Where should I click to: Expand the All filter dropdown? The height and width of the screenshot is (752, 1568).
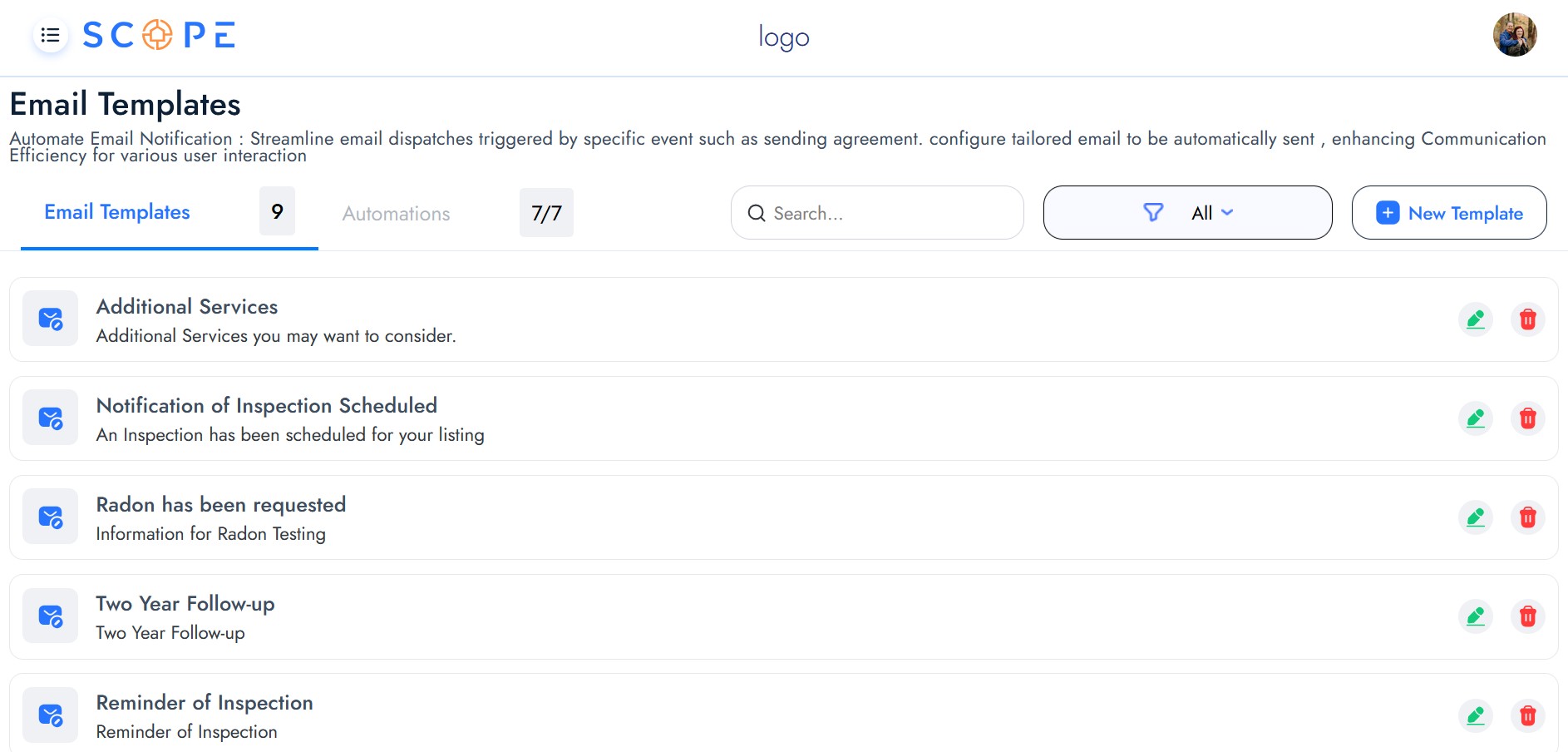click(1212, 213)
